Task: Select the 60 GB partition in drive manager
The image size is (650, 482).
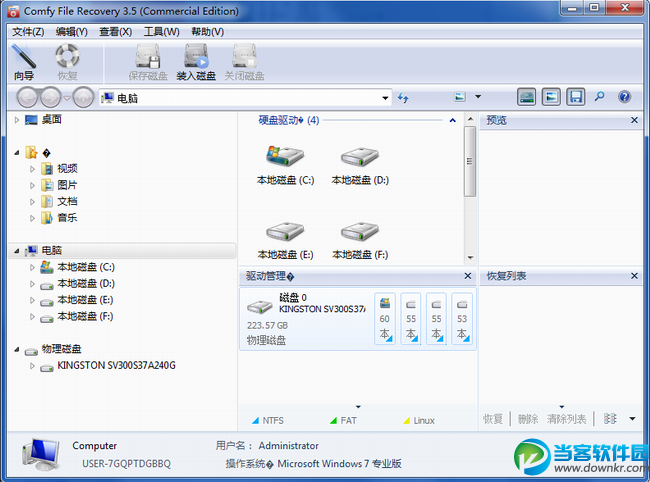Action: (x=385, y=318)
